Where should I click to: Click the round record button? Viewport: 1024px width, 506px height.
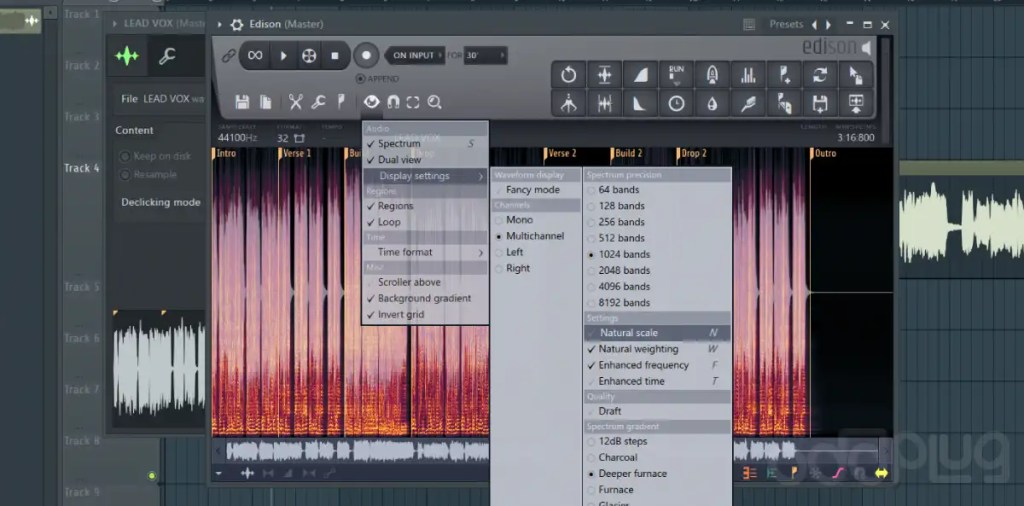pyautogui.click(x=366, y=55)
